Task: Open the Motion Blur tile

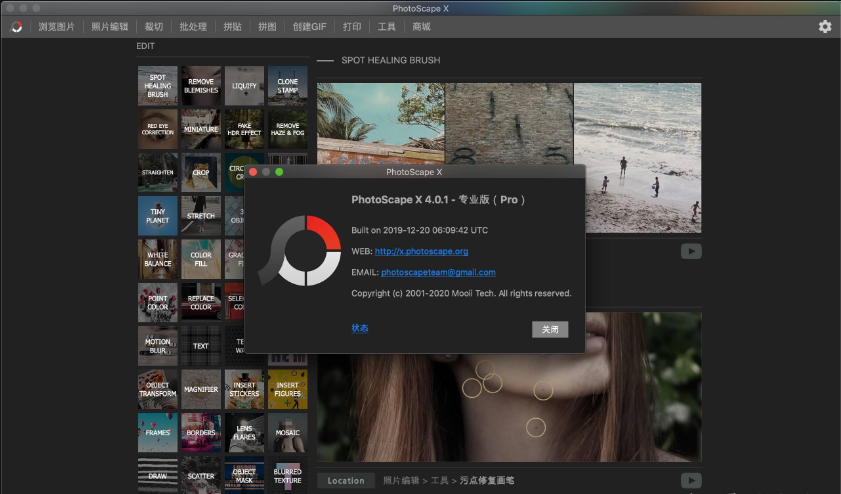Action: point(158,346)
